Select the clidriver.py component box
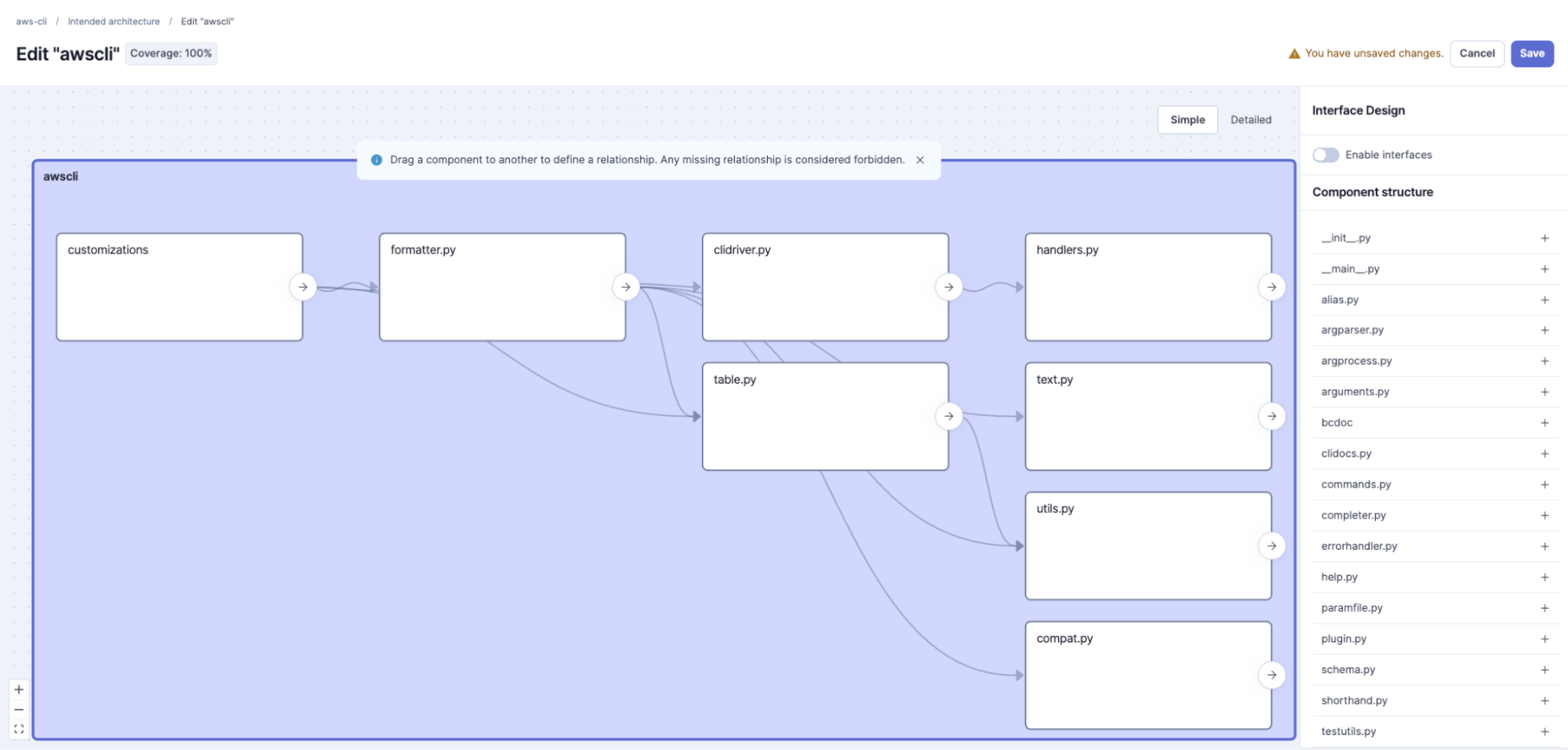Viewport: 1568px width, 750px height. [x=825, y=287]
